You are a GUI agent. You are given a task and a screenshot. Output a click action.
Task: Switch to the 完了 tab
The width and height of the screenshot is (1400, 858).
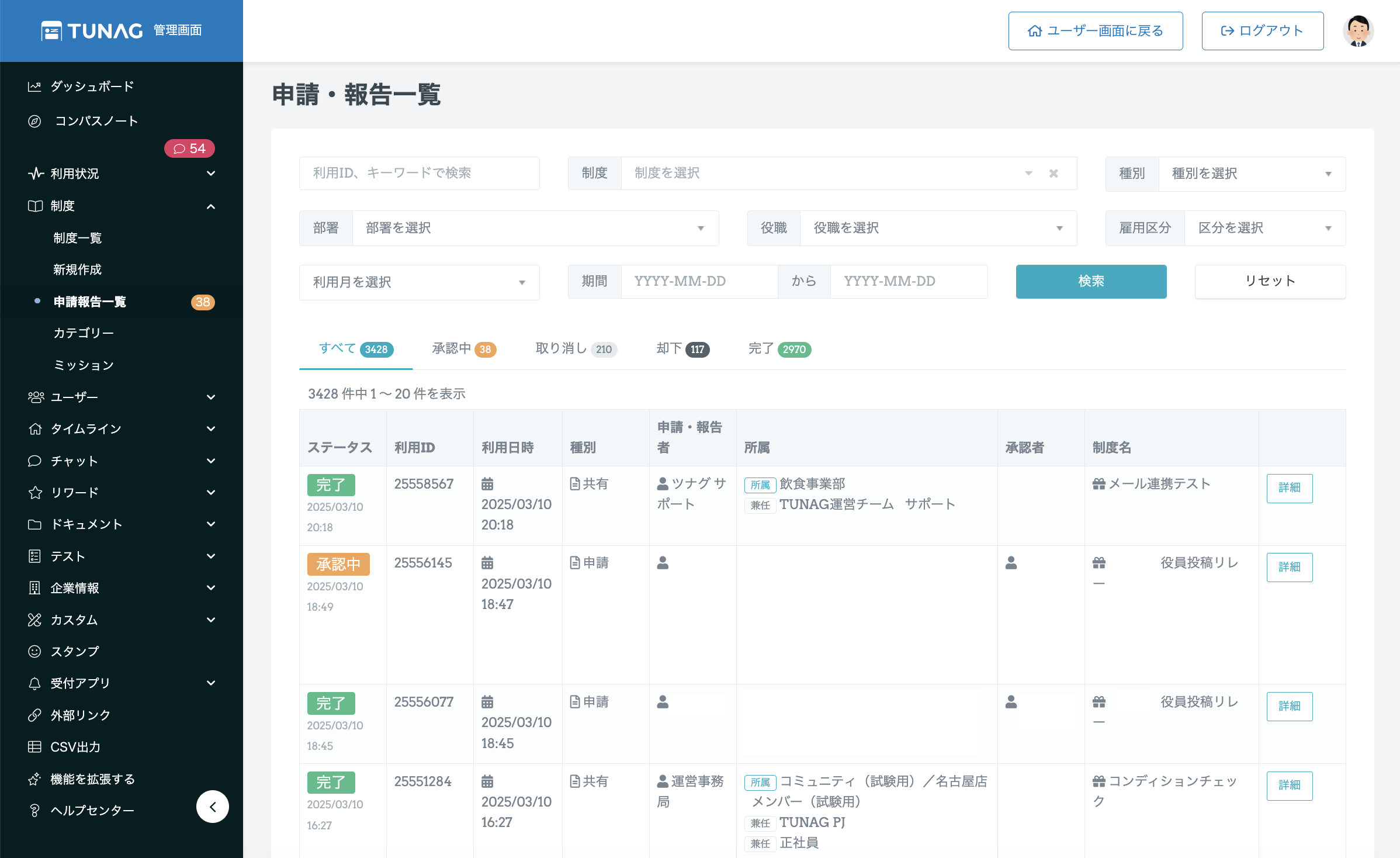pos(779,349)
